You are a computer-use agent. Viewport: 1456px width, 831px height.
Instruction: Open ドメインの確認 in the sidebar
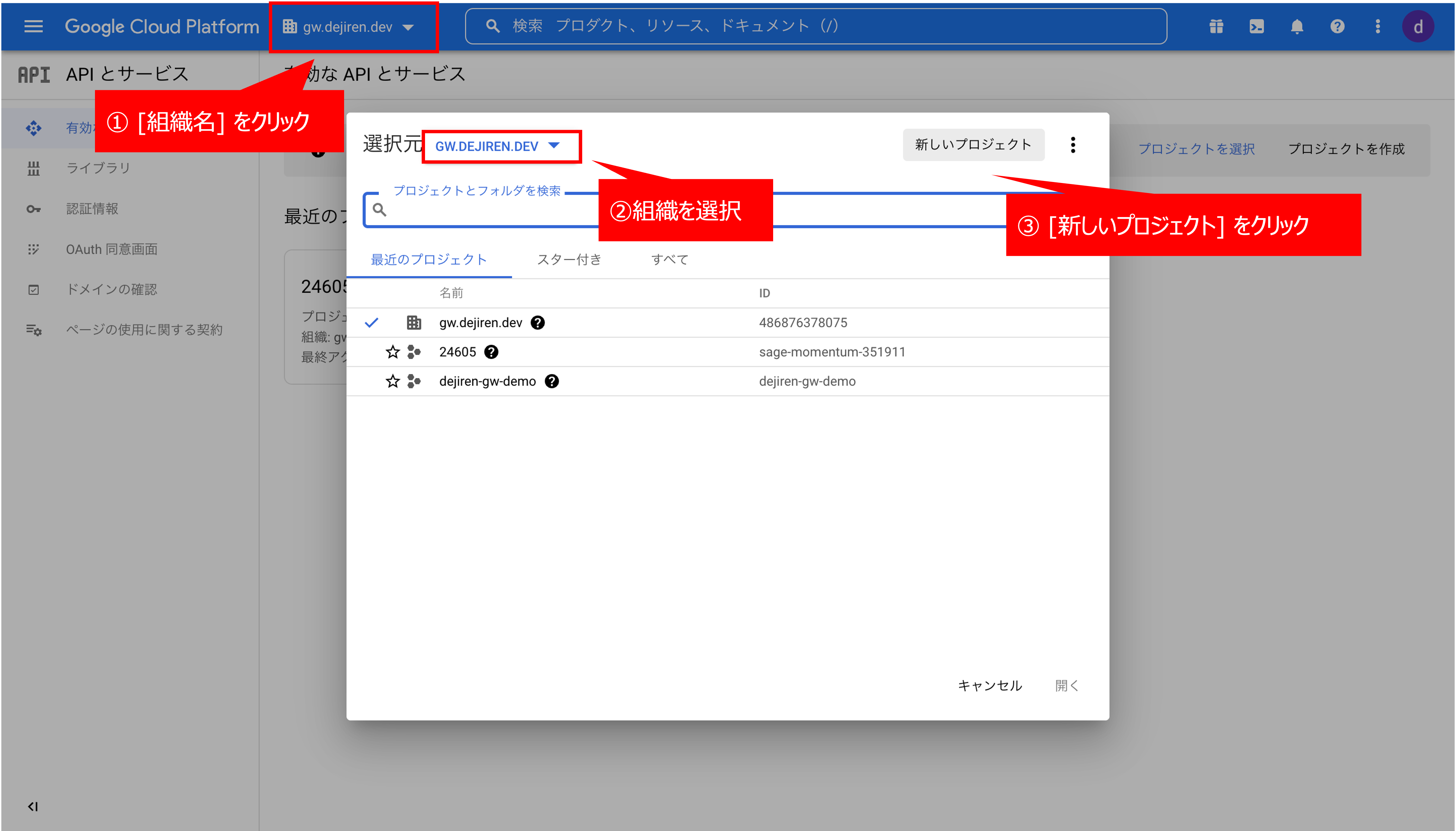click(112, 289)
